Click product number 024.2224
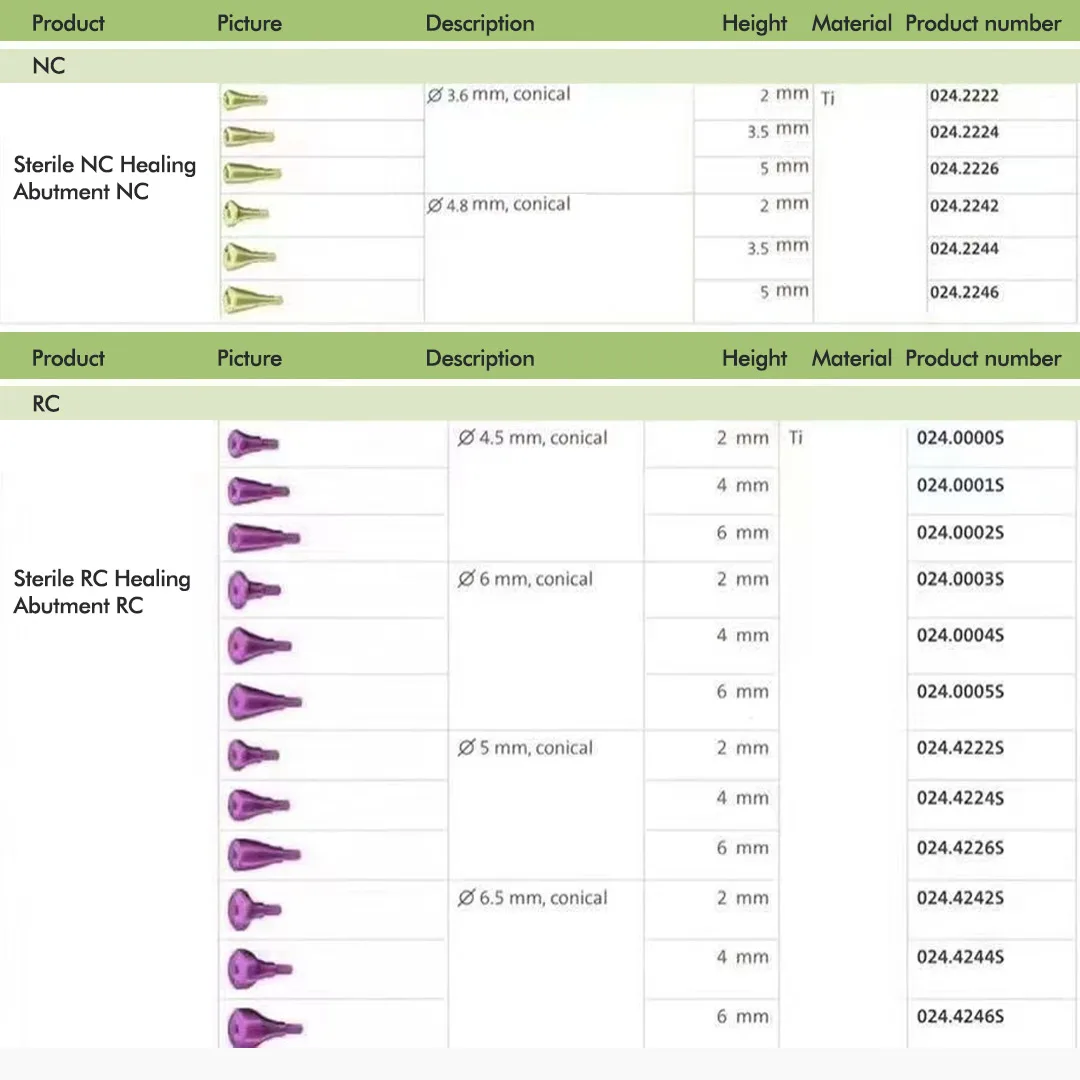The height and width of the screenshot is (1080, 1080). point(964,132)
